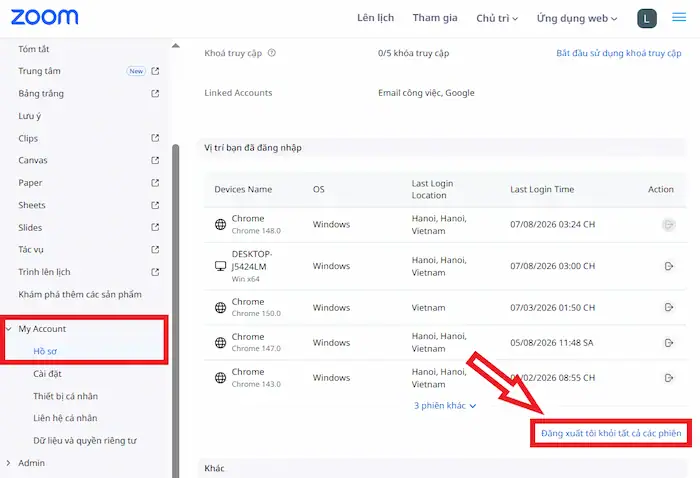Open Bảng trắng external link icon
700x478 pixels.
coord(155,93)
